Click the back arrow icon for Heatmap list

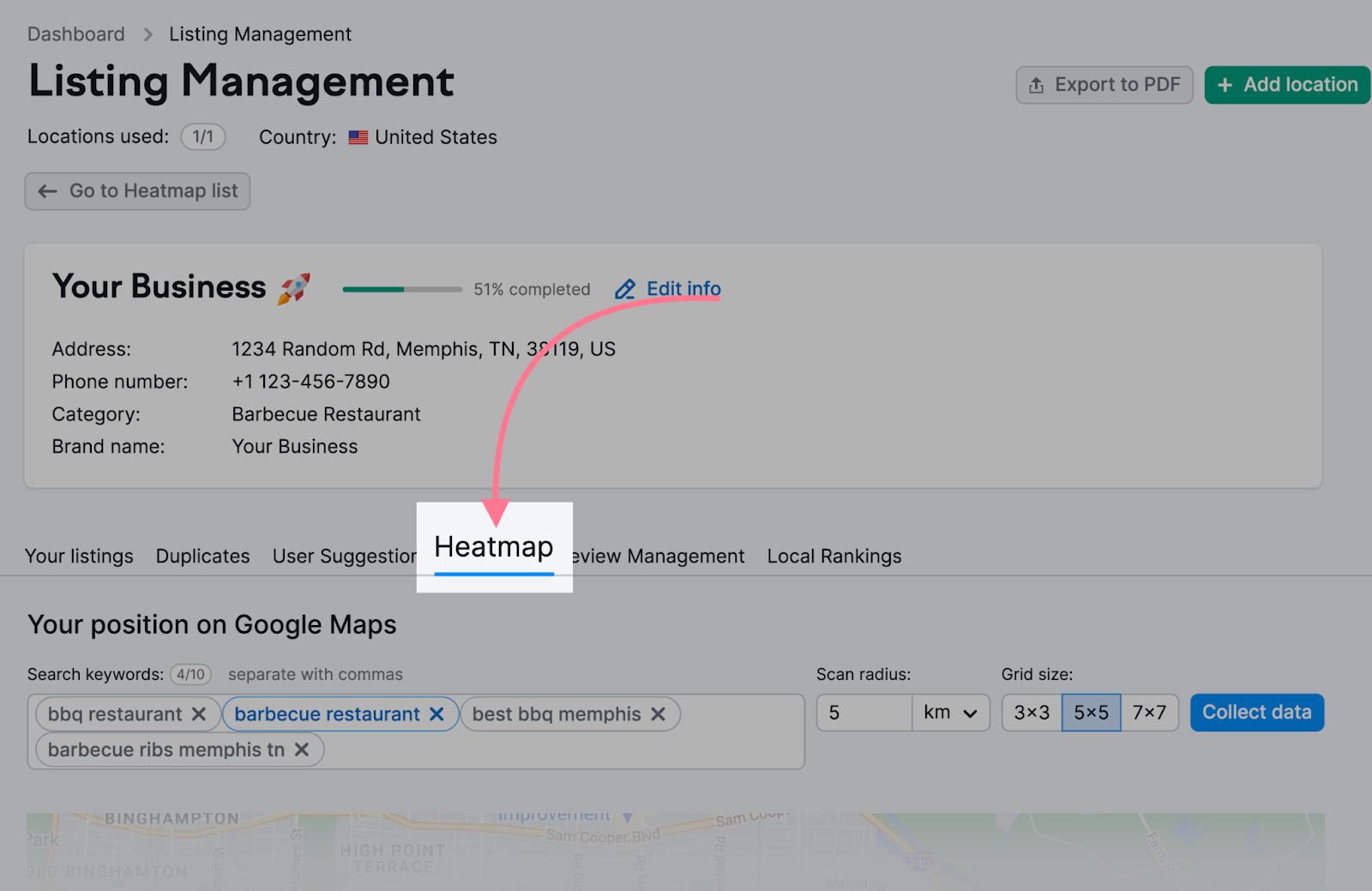[x=48, y=191]
